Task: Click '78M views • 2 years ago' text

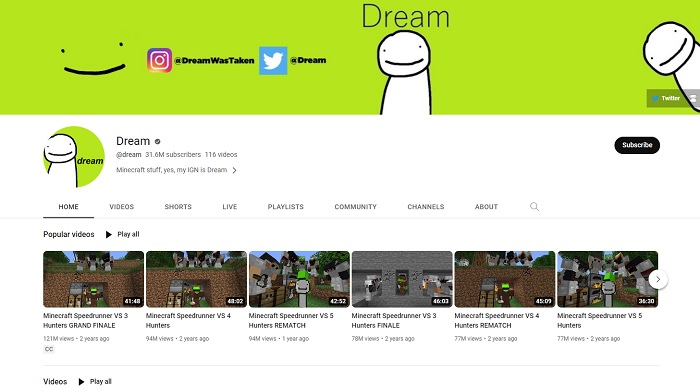Action: tap(383, 339)
